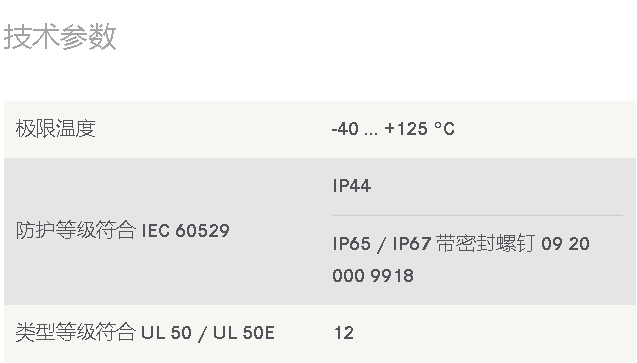Click the slash between IP65 and IP67

click(381, 245)
